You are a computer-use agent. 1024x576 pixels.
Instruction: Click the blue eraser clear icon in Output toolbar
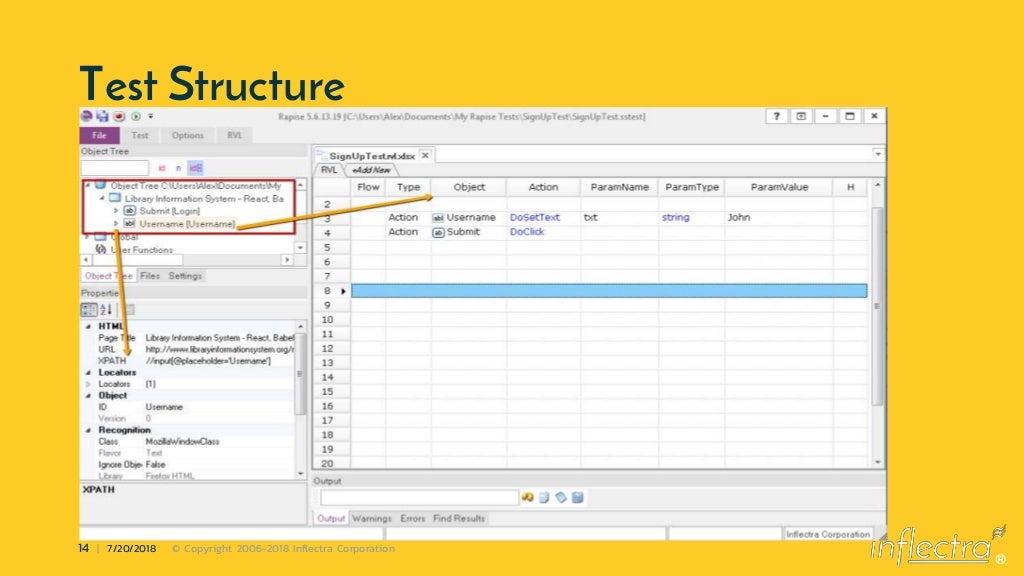[561, 498]
